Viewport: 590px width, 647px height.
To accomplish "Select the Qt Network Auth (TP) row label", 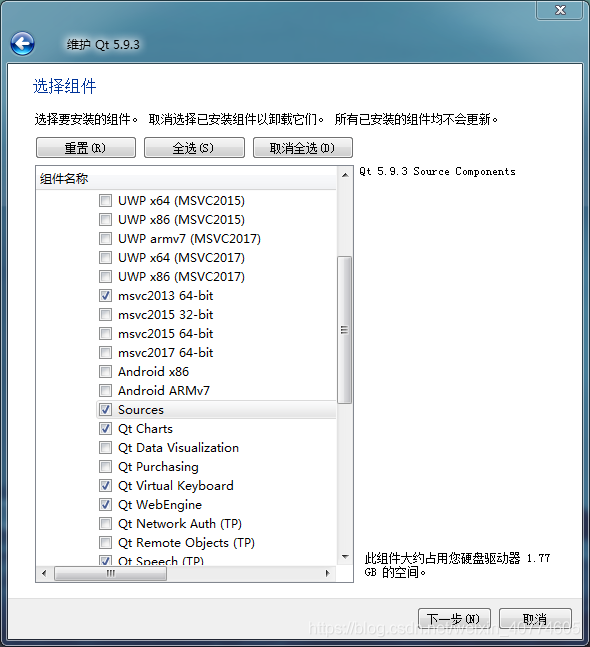I will click(x=180, y=524).
